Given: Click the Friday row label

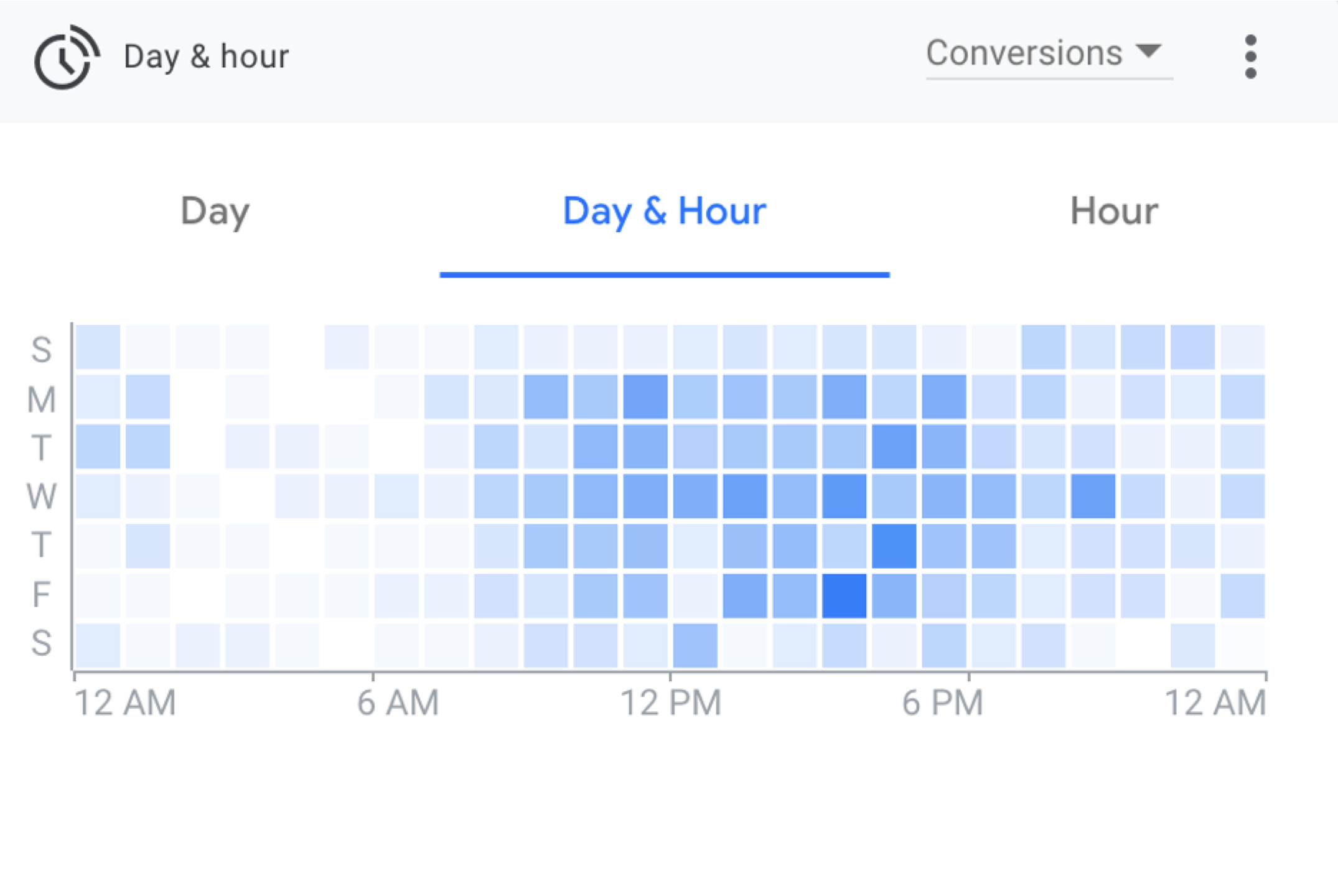Looking at the screenshot, I should pos(41,594).
